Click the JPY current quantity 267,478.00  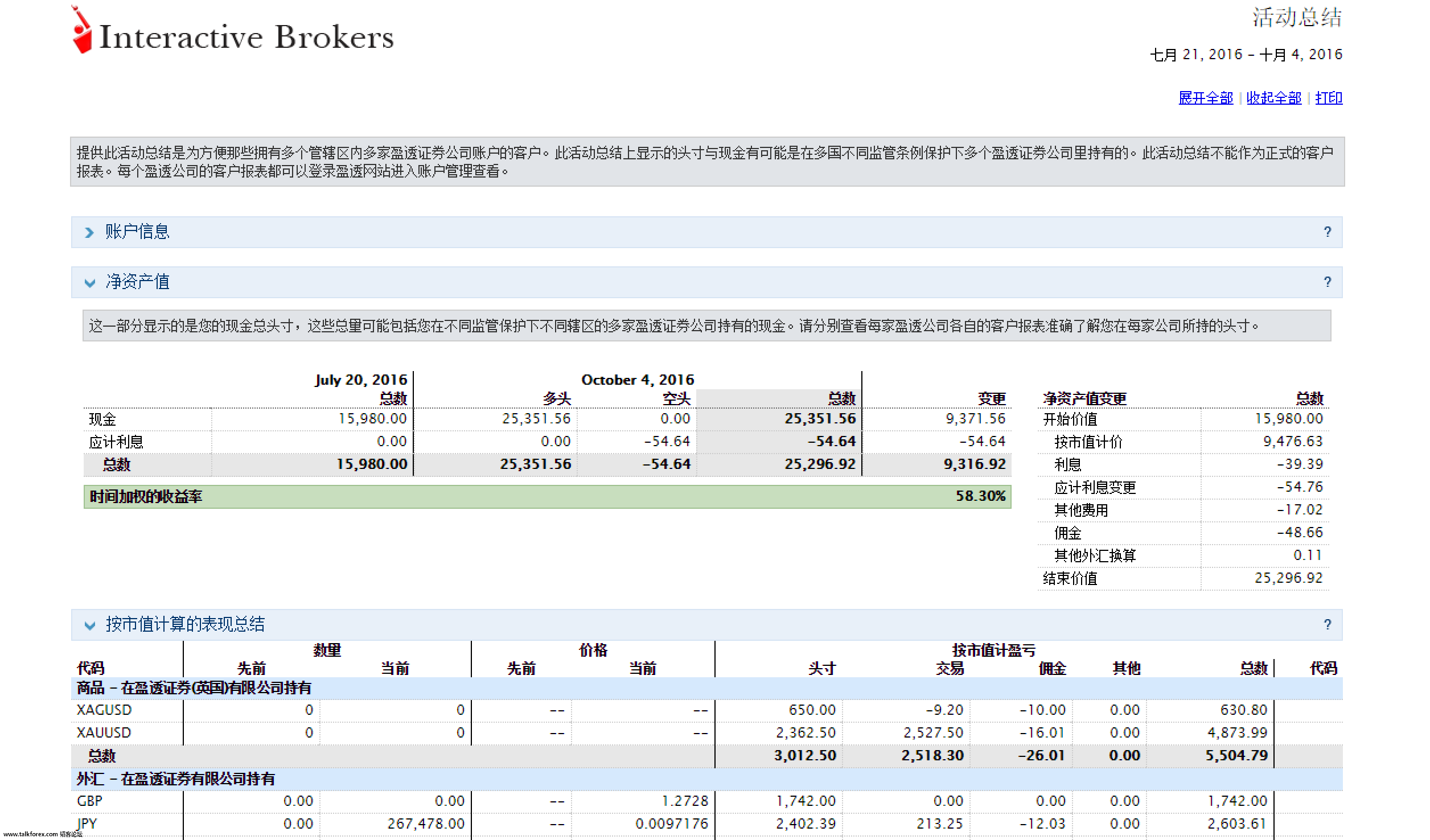click(426, 823)
